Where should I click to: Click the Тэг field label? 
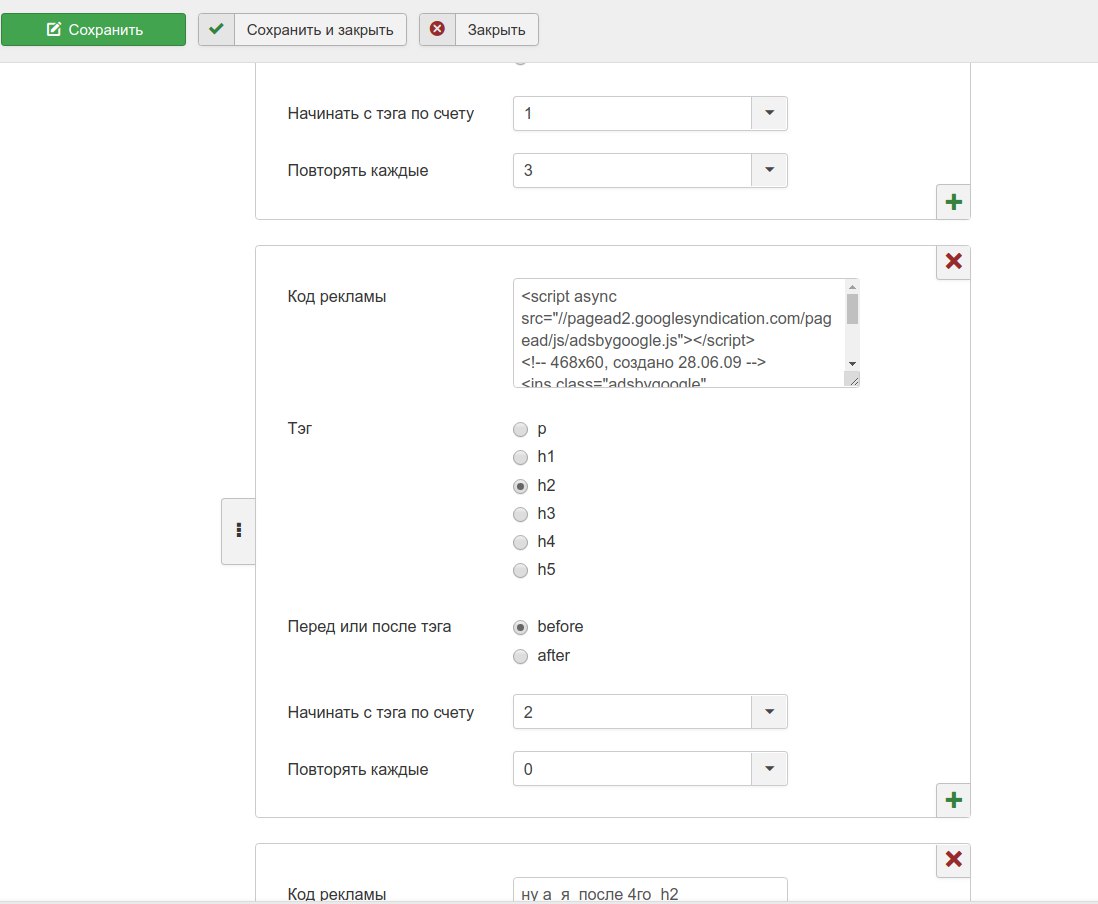tap(300, 429)
